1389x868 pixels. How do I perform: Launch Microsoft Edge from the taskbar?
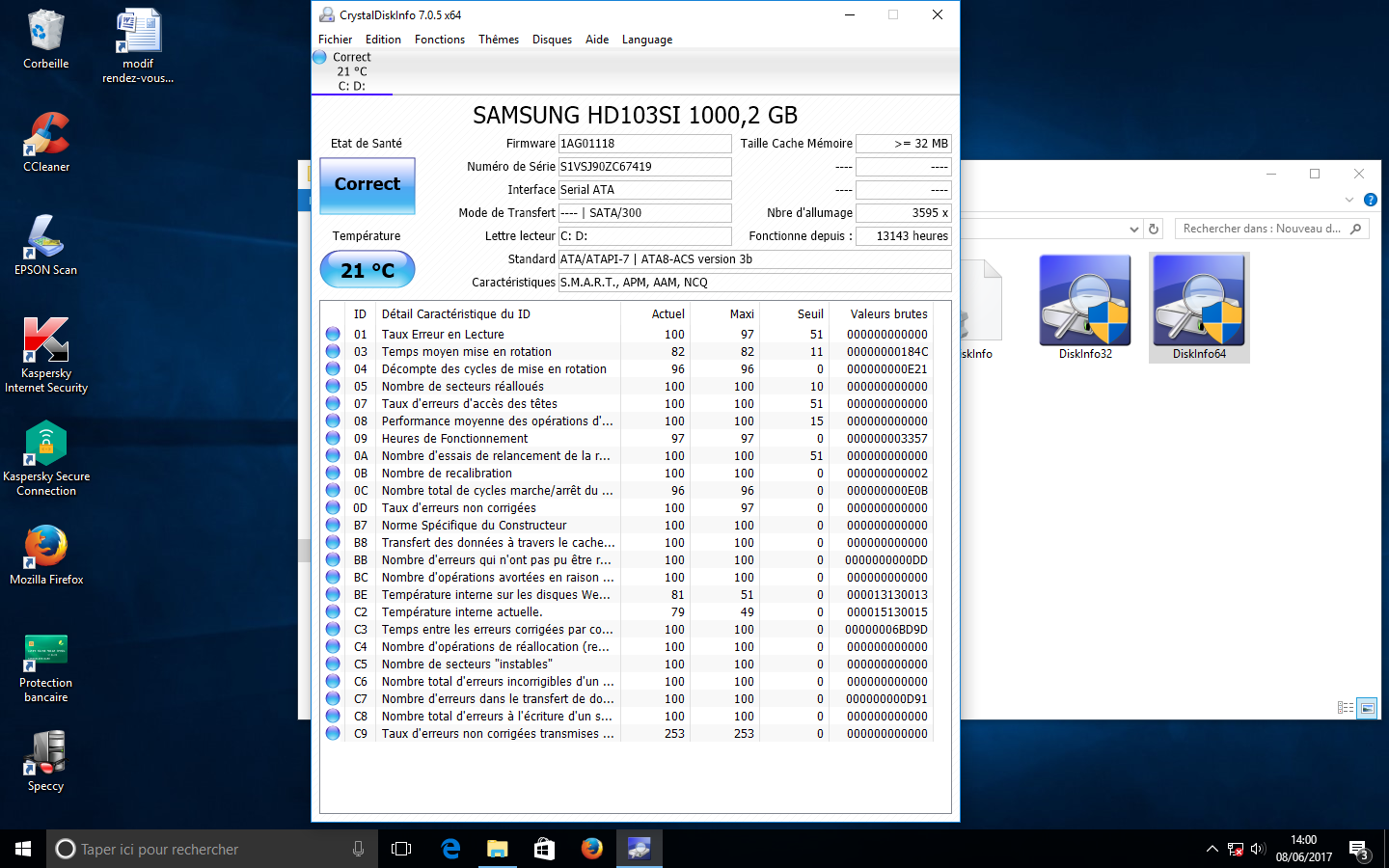pos(450,849)
